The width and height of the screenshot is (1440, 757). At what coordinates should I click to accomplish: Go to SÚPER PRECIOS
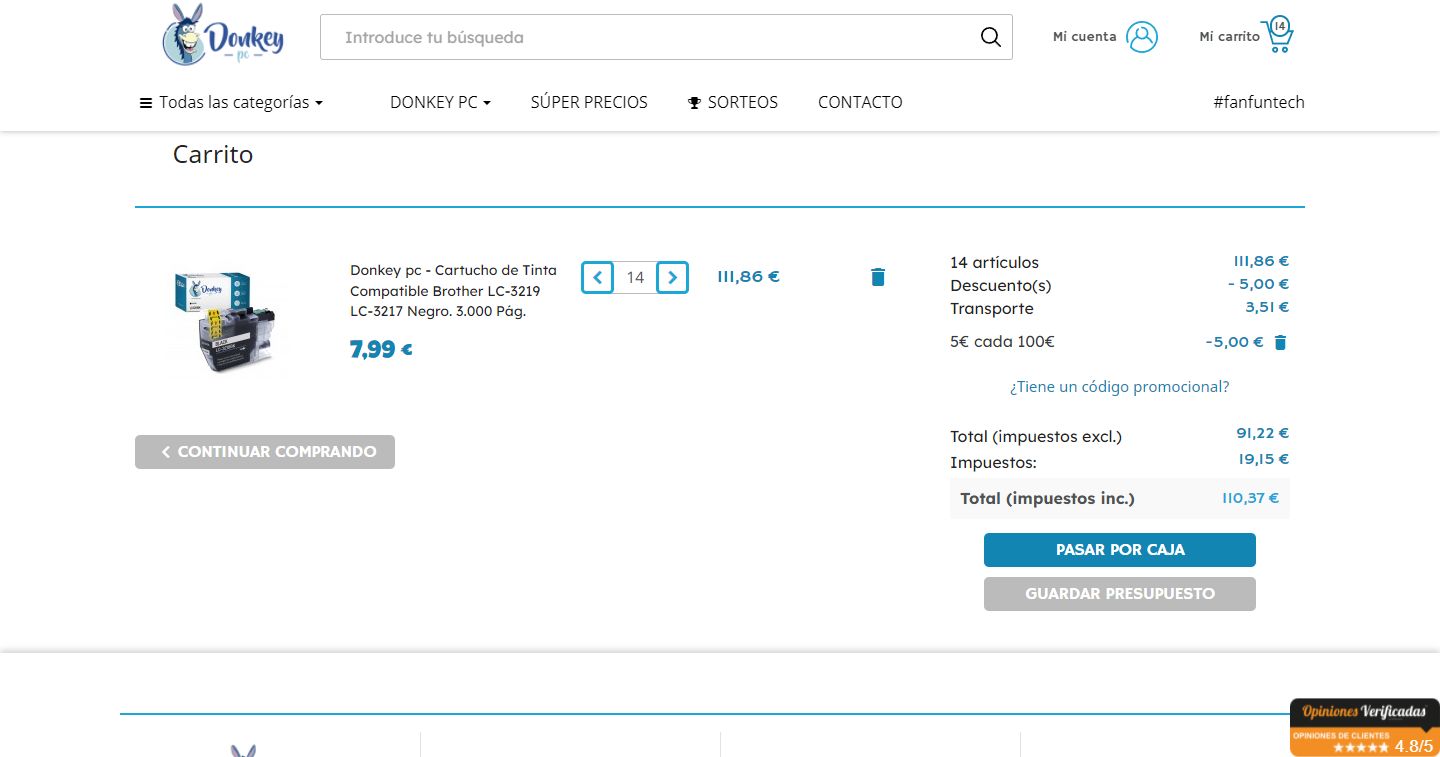click(589, 102)
